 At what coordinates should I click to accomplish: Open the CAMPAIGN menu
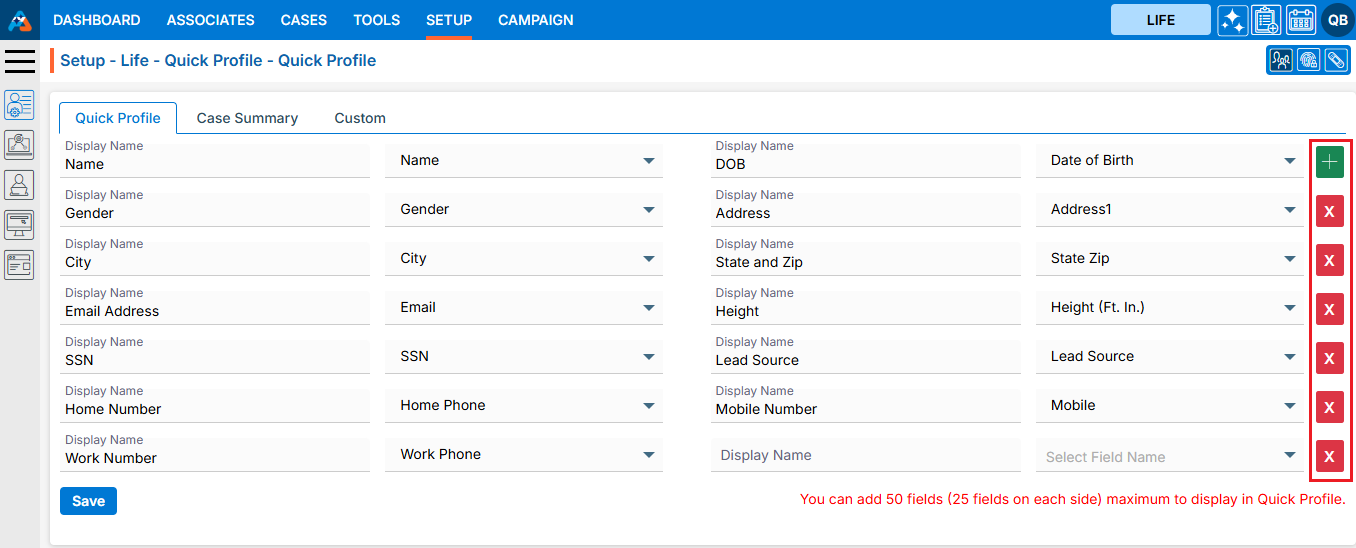pyautogui.click(x=536, y=20)
